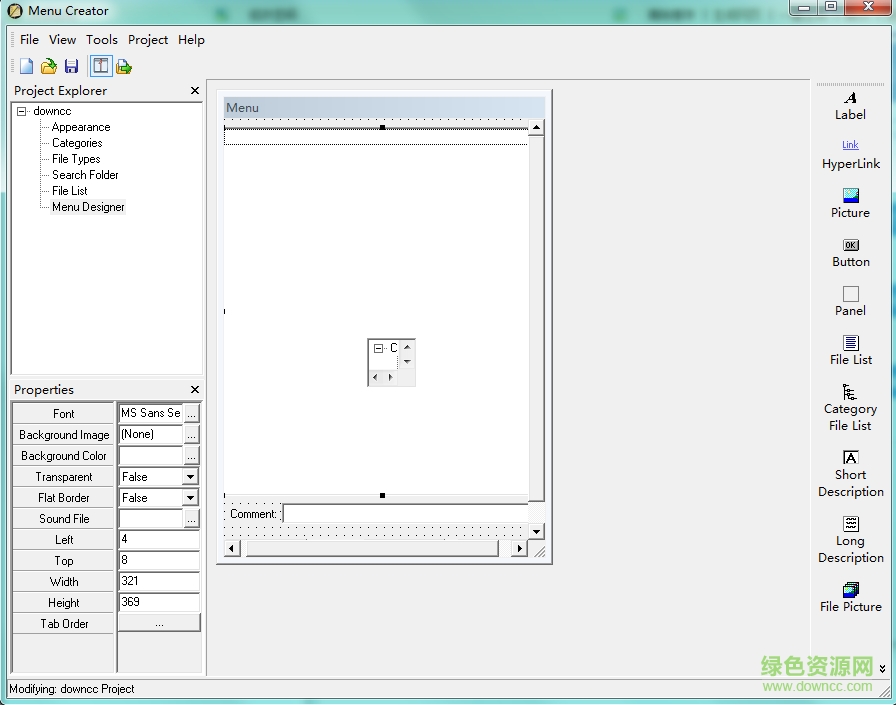Open the Tools menu
This screenshot has height=705, width=896.
pyautogui.click(x=101, y=40)
